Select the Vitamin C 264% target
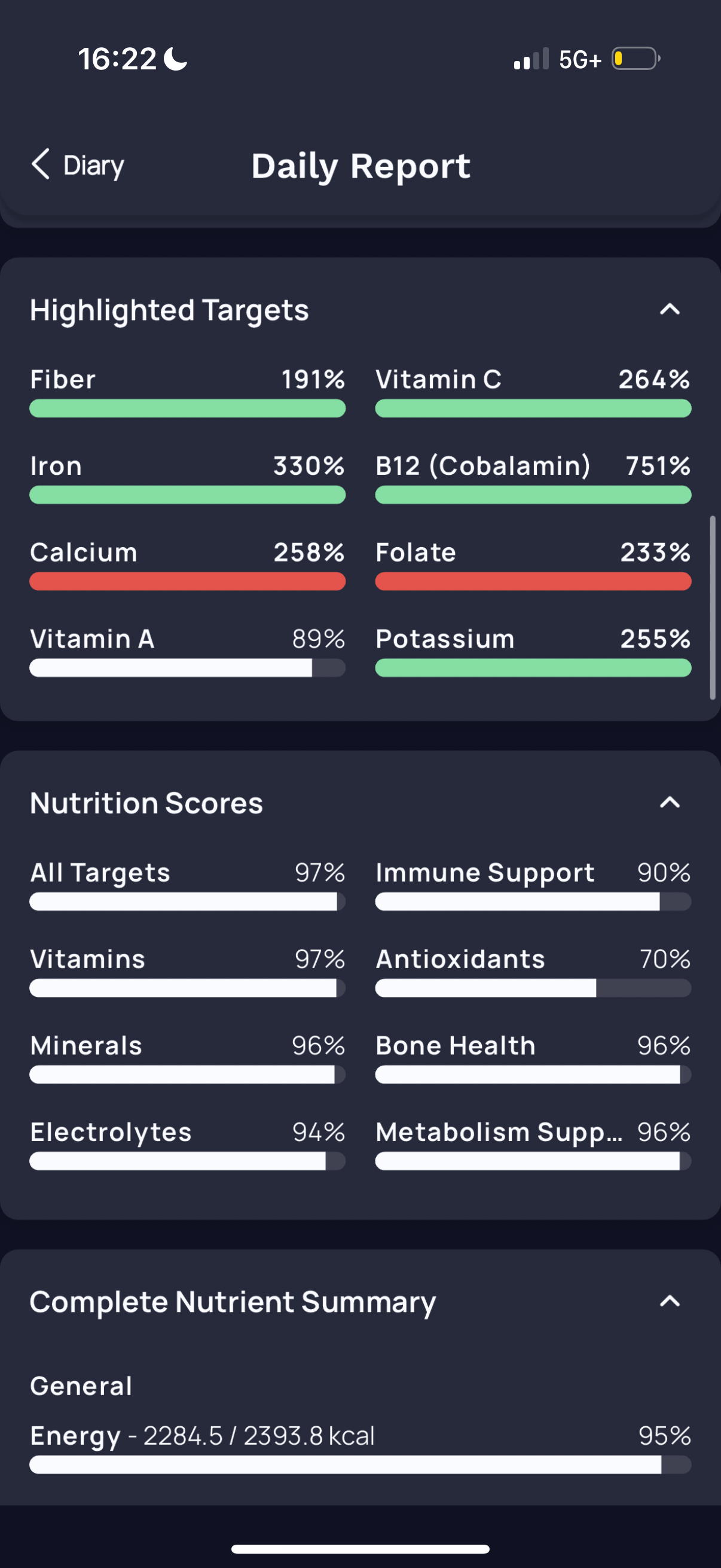Screen dimensions: 721x1568 (533, 392)
